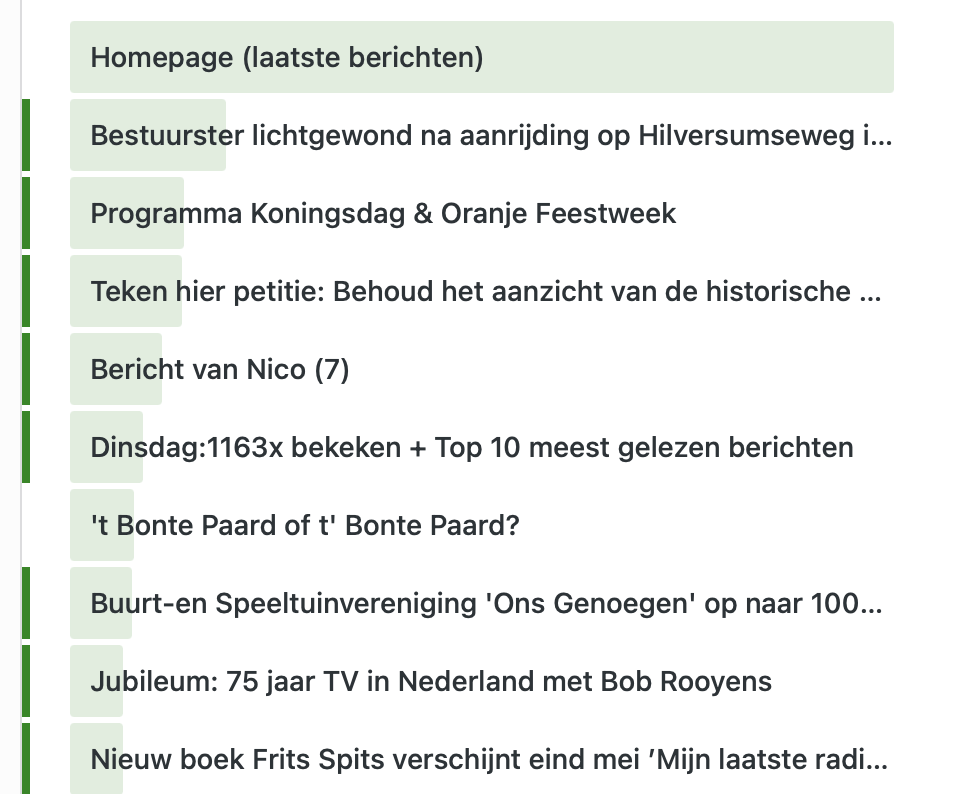Click green marker beside 'Dinsdag:1163x bekeken' row
Screen dimensions: 978x794
[x=26, y=447]
